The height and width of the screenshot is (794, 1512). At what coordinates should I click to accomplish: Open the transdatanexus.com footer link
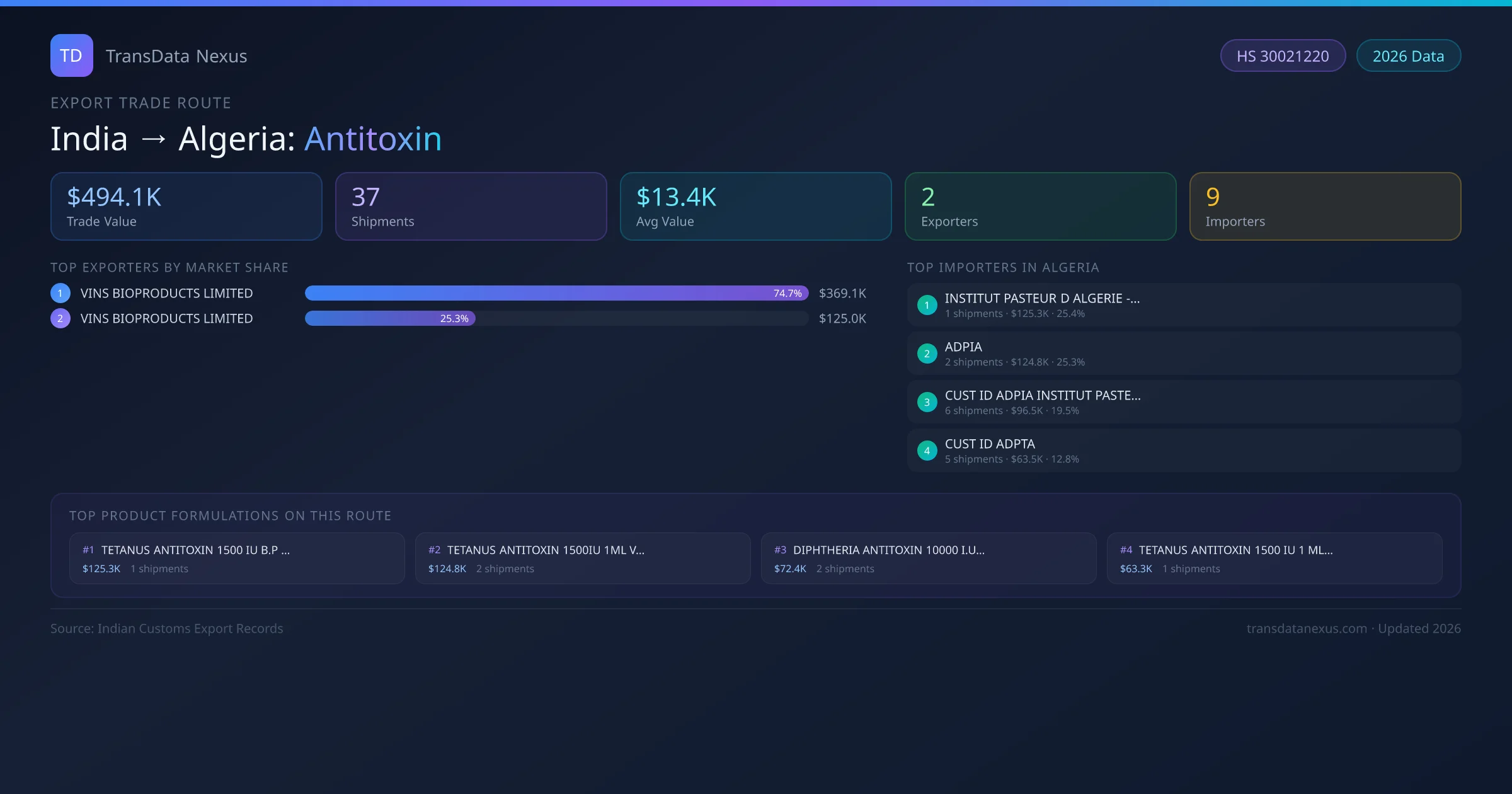click(x=1307, y=628)
